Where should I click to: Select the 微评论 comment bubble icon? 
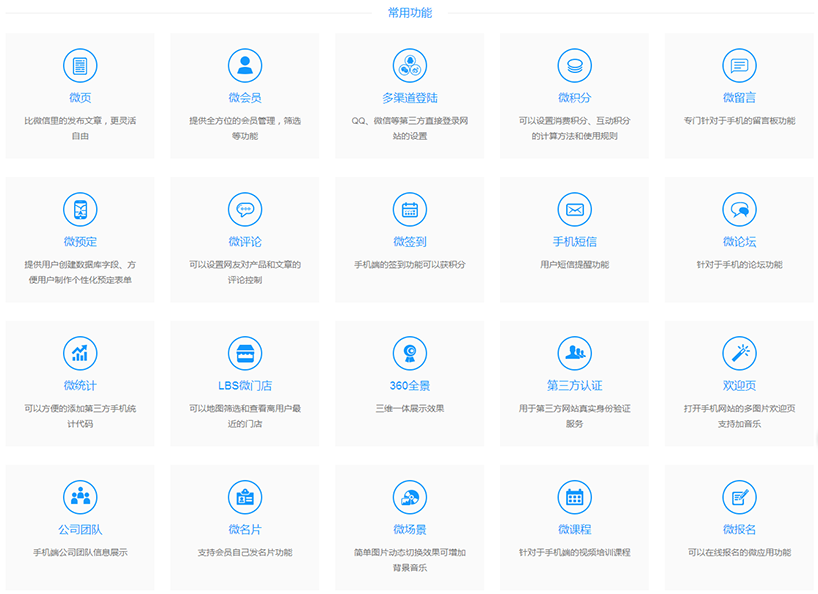pyautogui.click(x=245, y=210)
